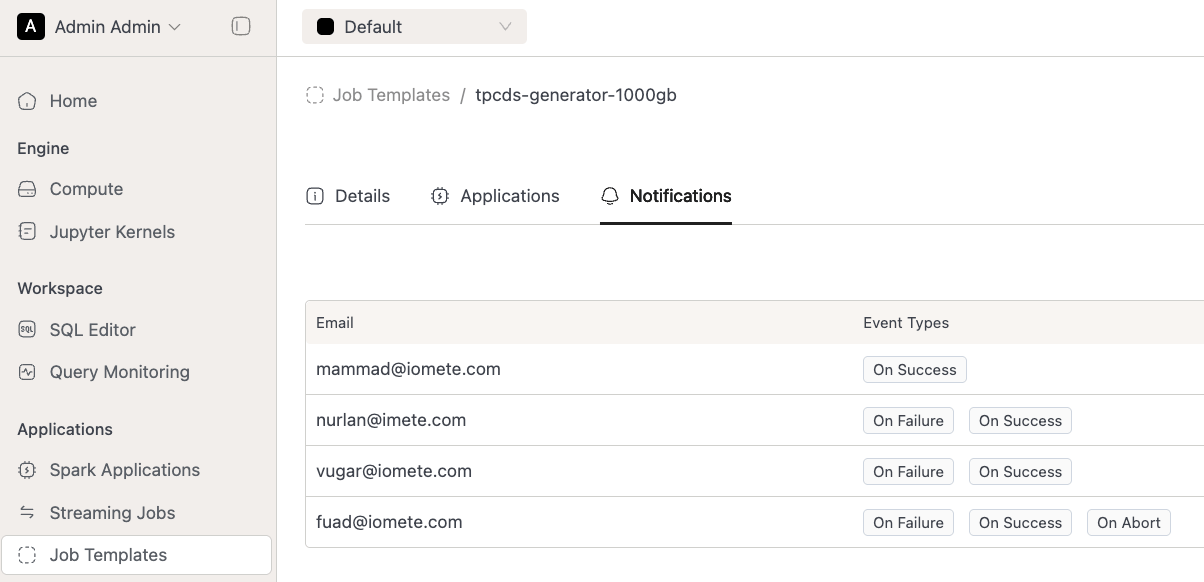Screen dimensions: 1204x582
Task: Click On Failure tag for nurlan@imete.com
Action: coord(909,421)
